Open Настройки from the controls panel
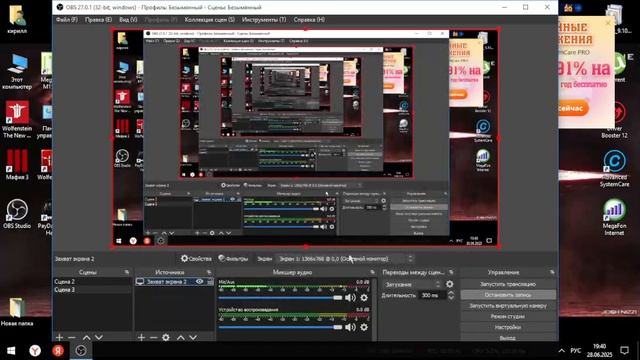 508,327
